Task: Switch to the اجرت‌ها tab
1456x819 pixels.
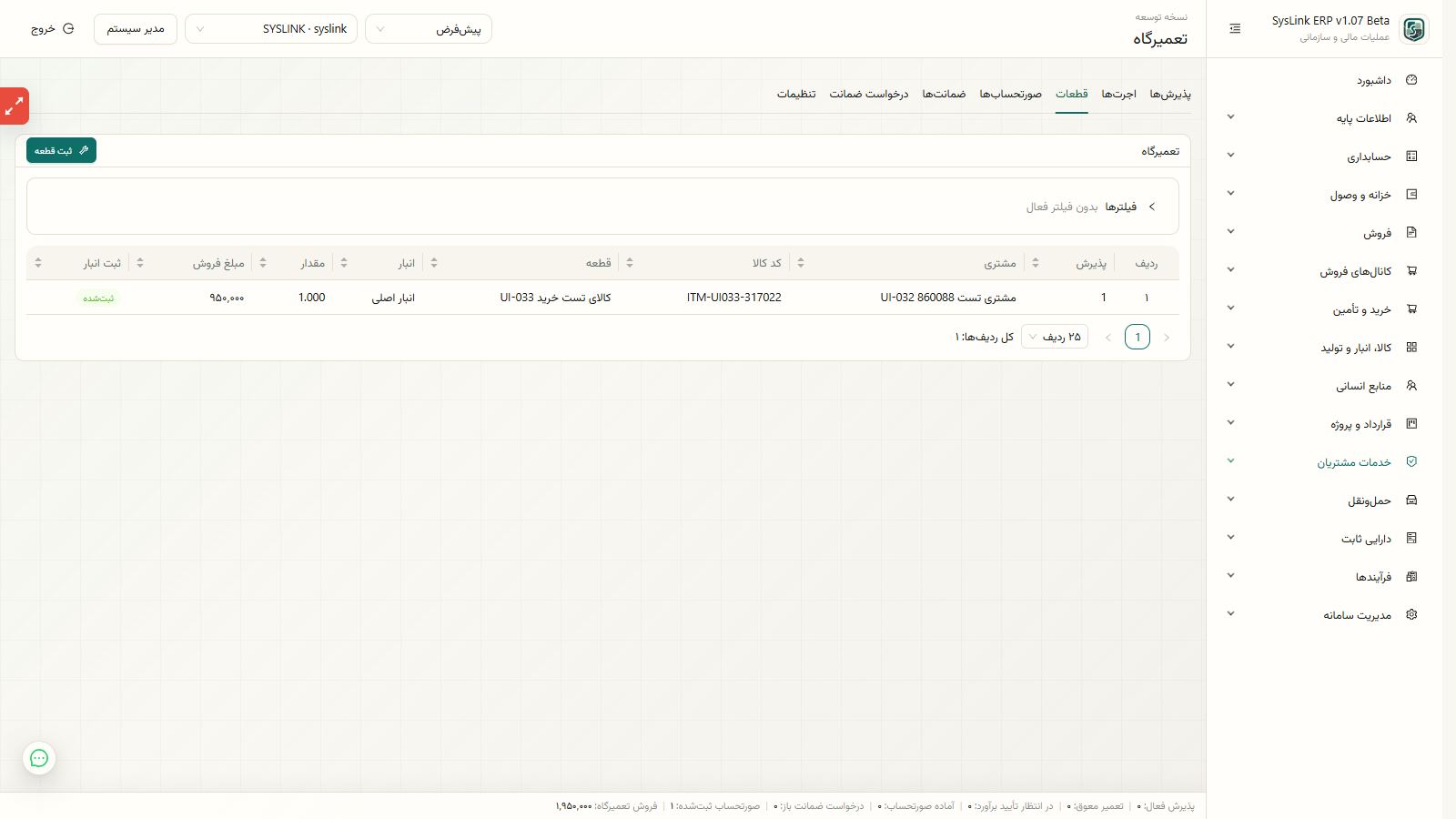Action: [x=1119, y=94]
